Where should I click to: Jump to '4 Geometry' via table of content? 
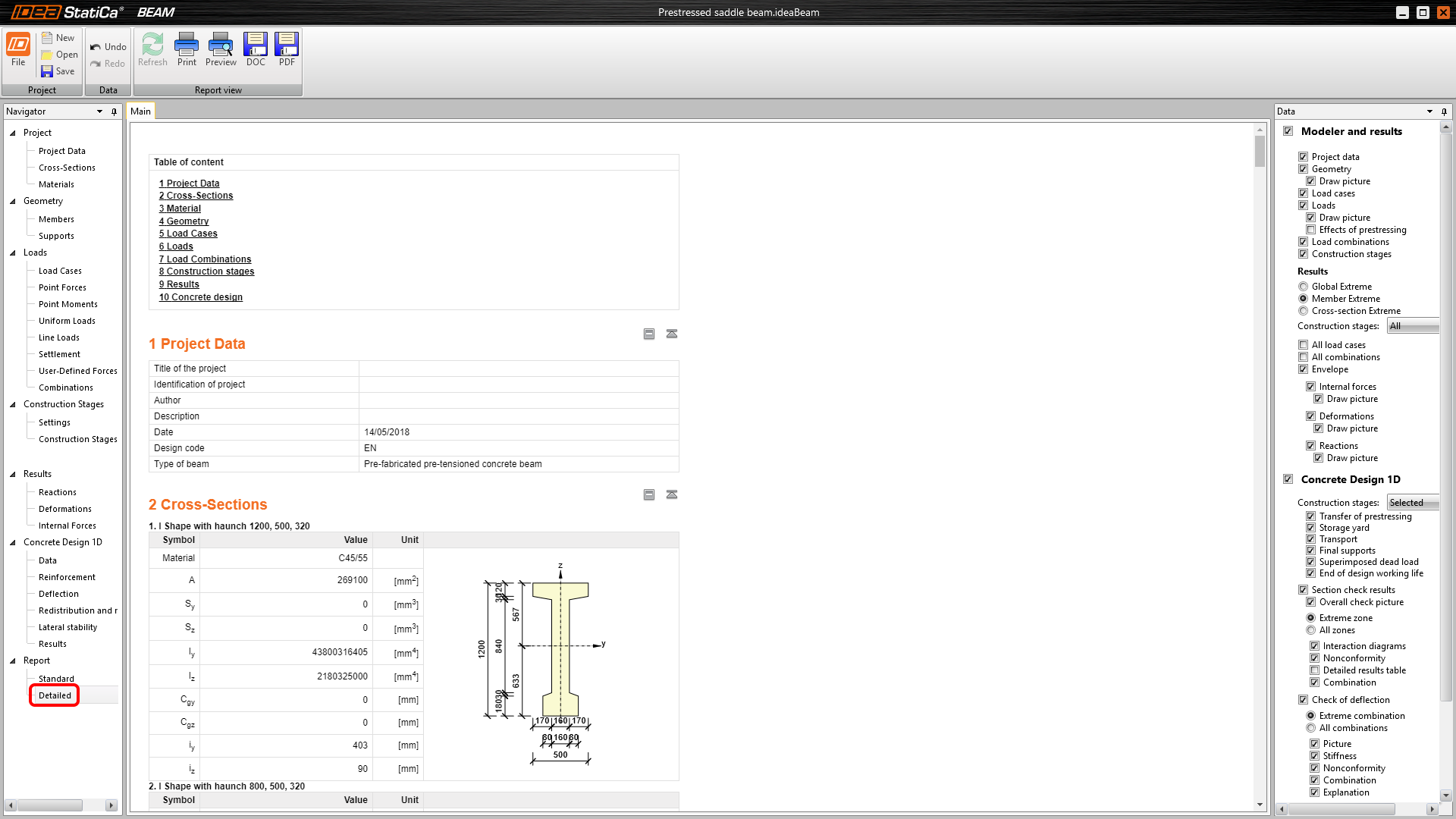[184, 221]
